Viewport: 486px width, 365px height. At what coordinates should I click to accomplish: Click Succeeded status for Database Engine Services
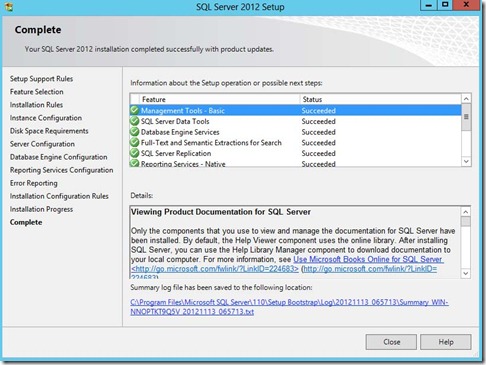click(x=318, y=132)
